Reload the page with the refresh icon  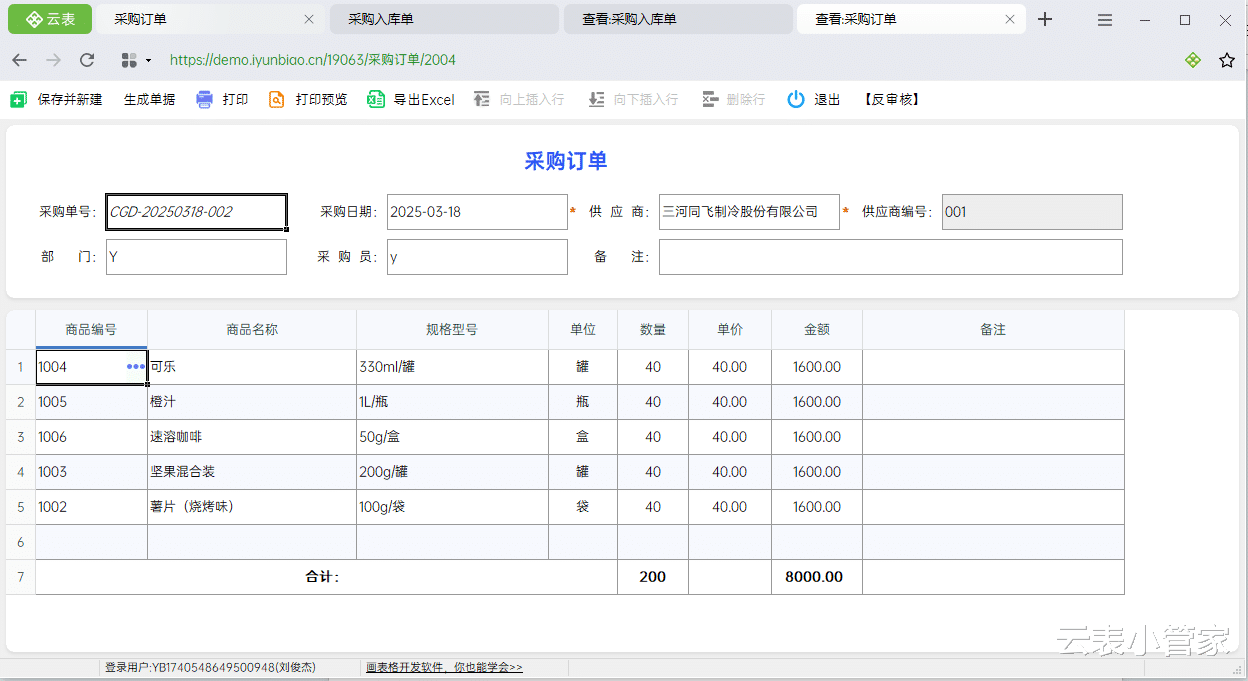click(87, 60)
